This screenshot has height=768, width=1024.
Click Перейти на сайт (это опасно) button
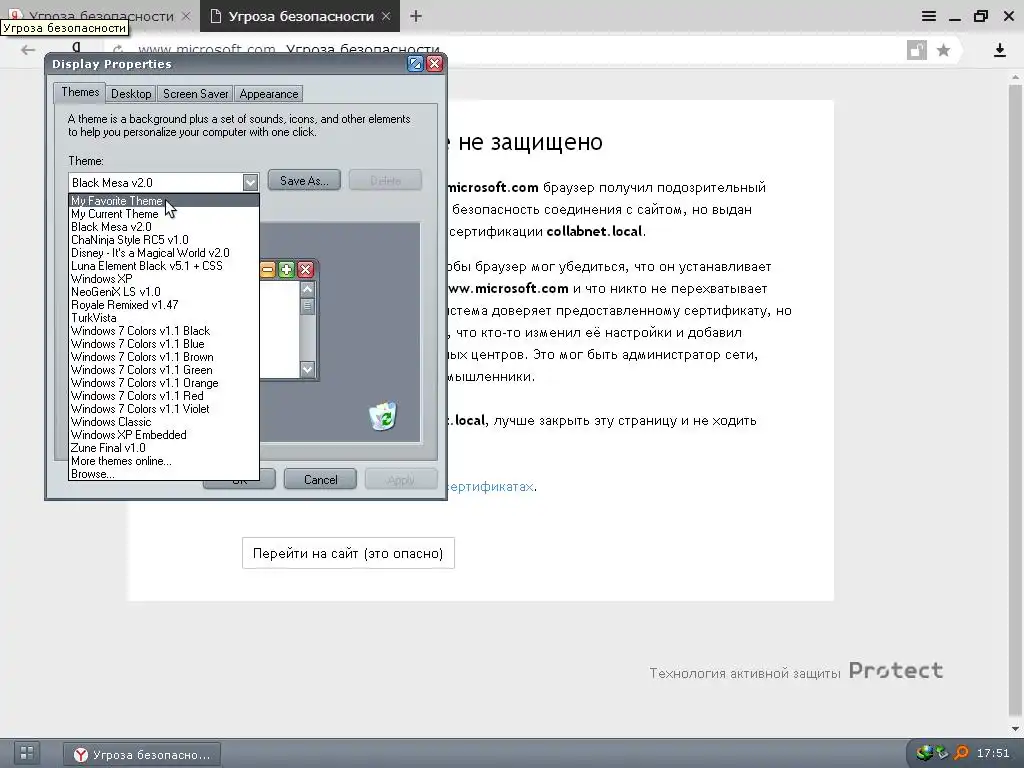pyautogui.click(x=348, y=553)
